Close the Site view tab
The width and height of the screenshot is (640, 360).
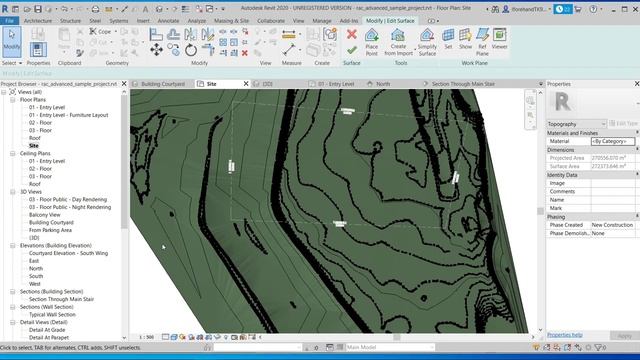(246, 84)
